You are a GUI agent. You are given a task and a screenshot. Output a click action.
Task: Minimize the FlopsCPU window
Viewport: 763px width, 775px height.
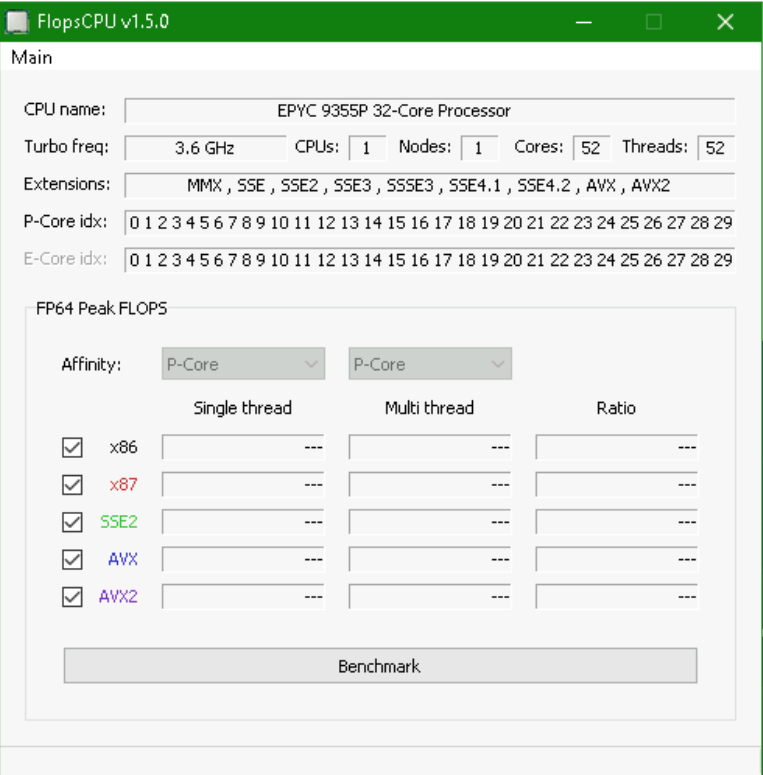click(x=584, y=22)
